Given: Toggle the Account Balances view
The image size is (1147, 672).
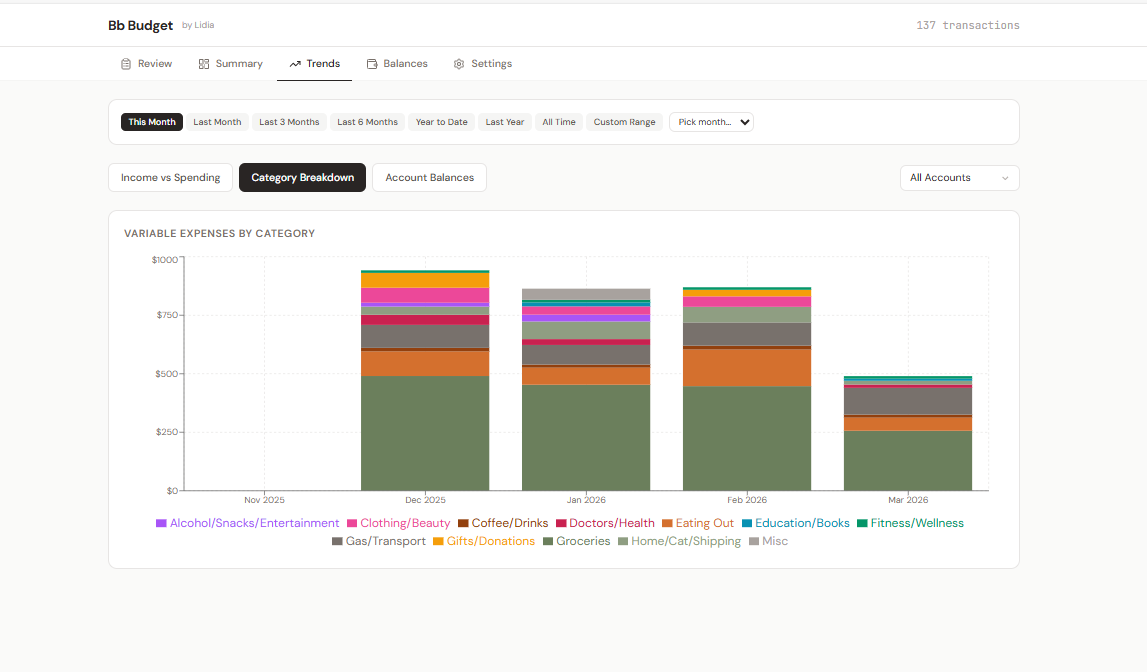Looking at the screenshot, I should click(x=429, y=177).
